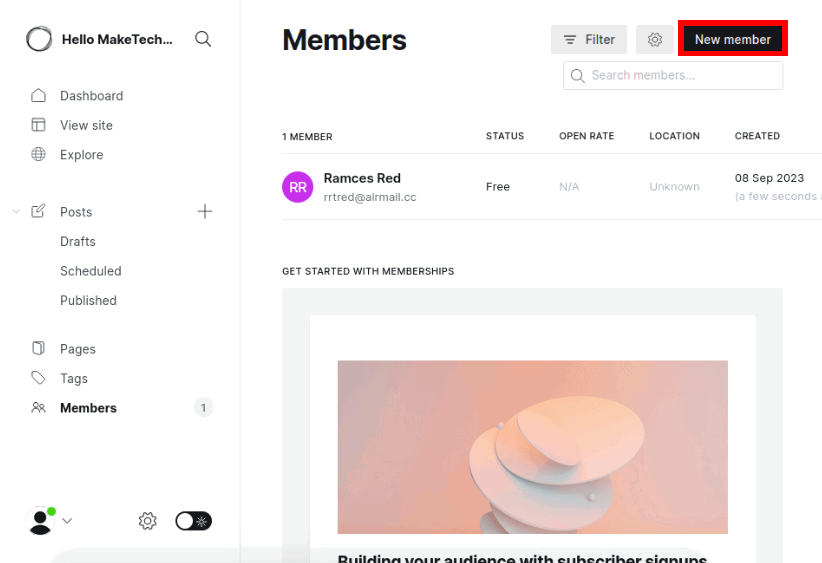Go to Drafts posts
This screenshot has width=822, height=563.
78,241
